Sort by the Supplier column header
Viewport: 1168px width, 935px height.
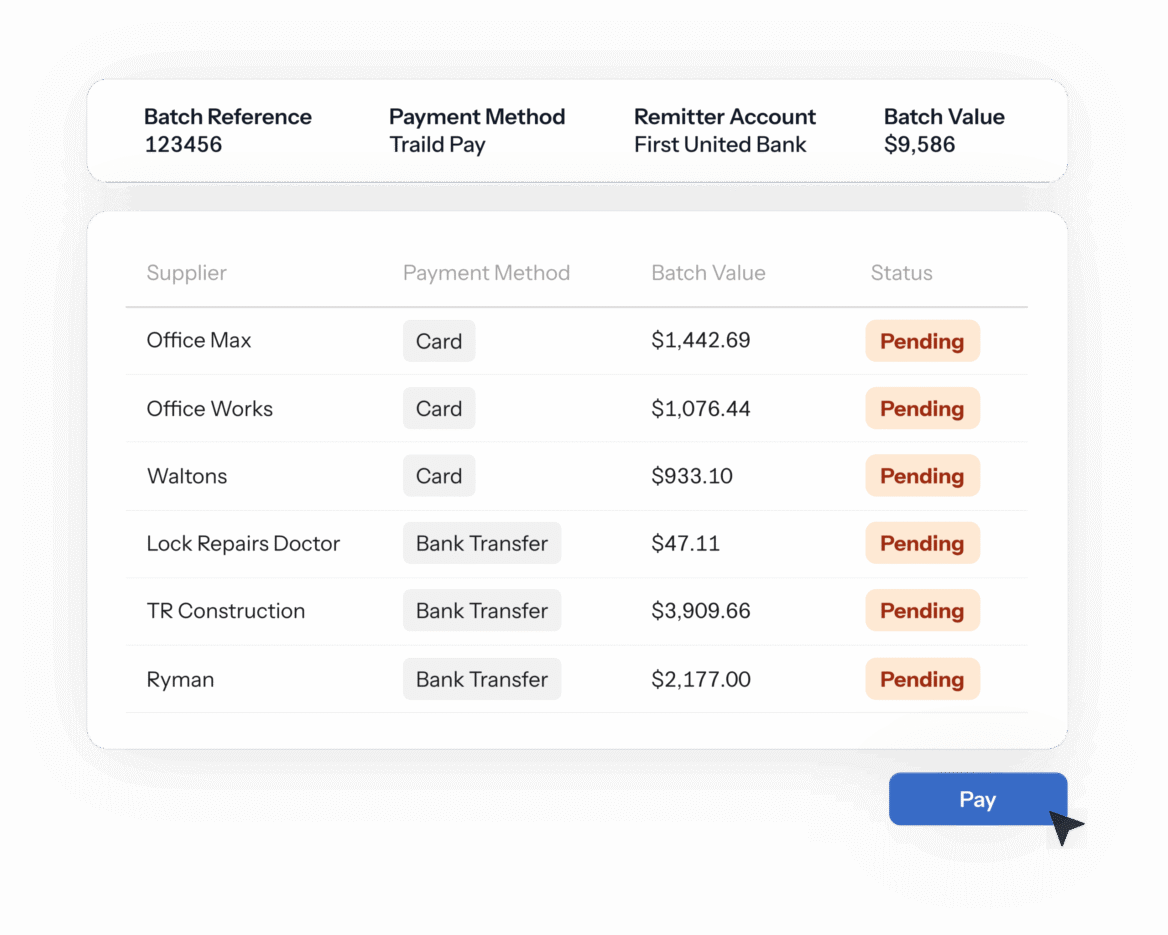coord(186,273)
